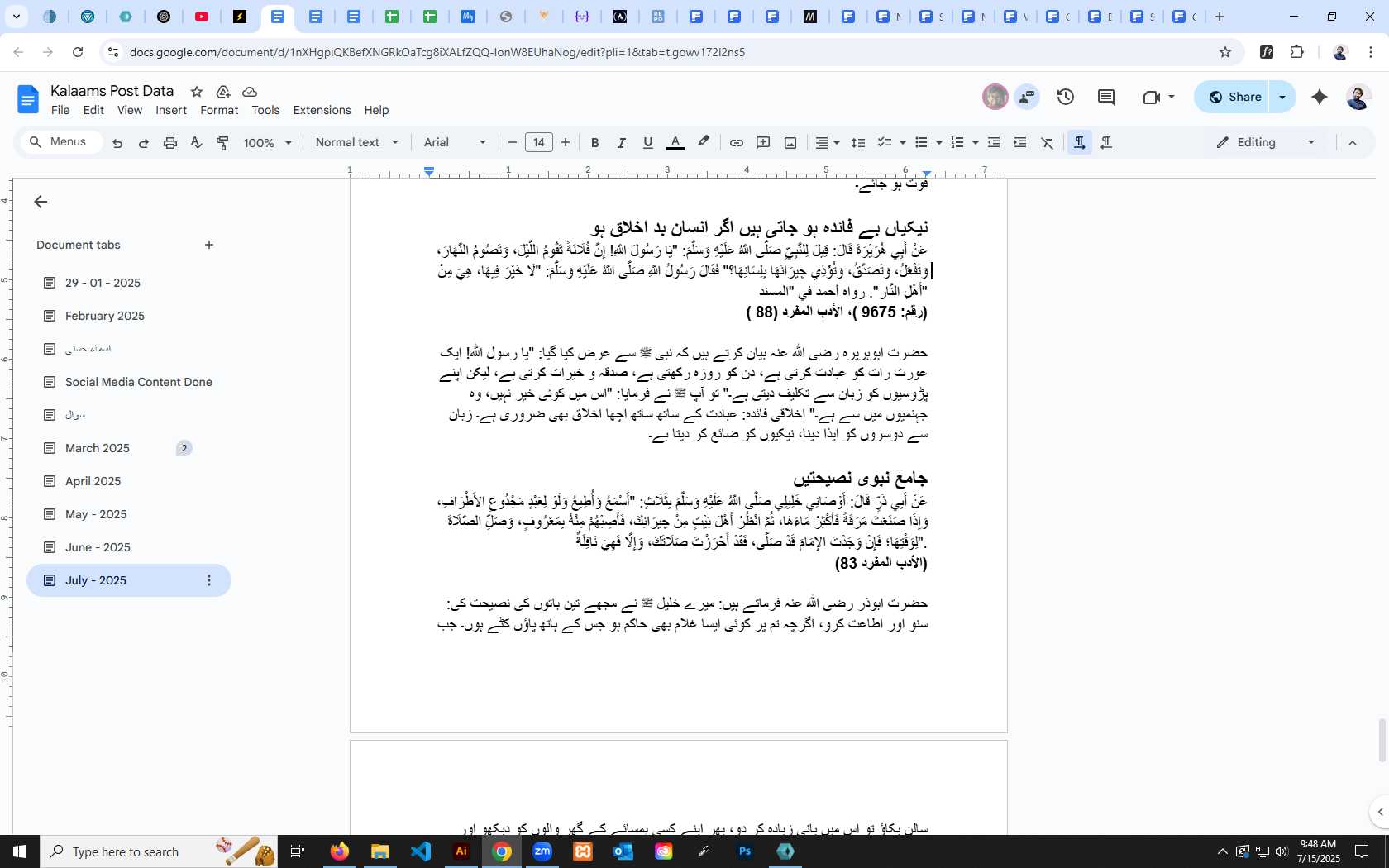
Task: Print the document via printer icon
Action: click(170, 143)
